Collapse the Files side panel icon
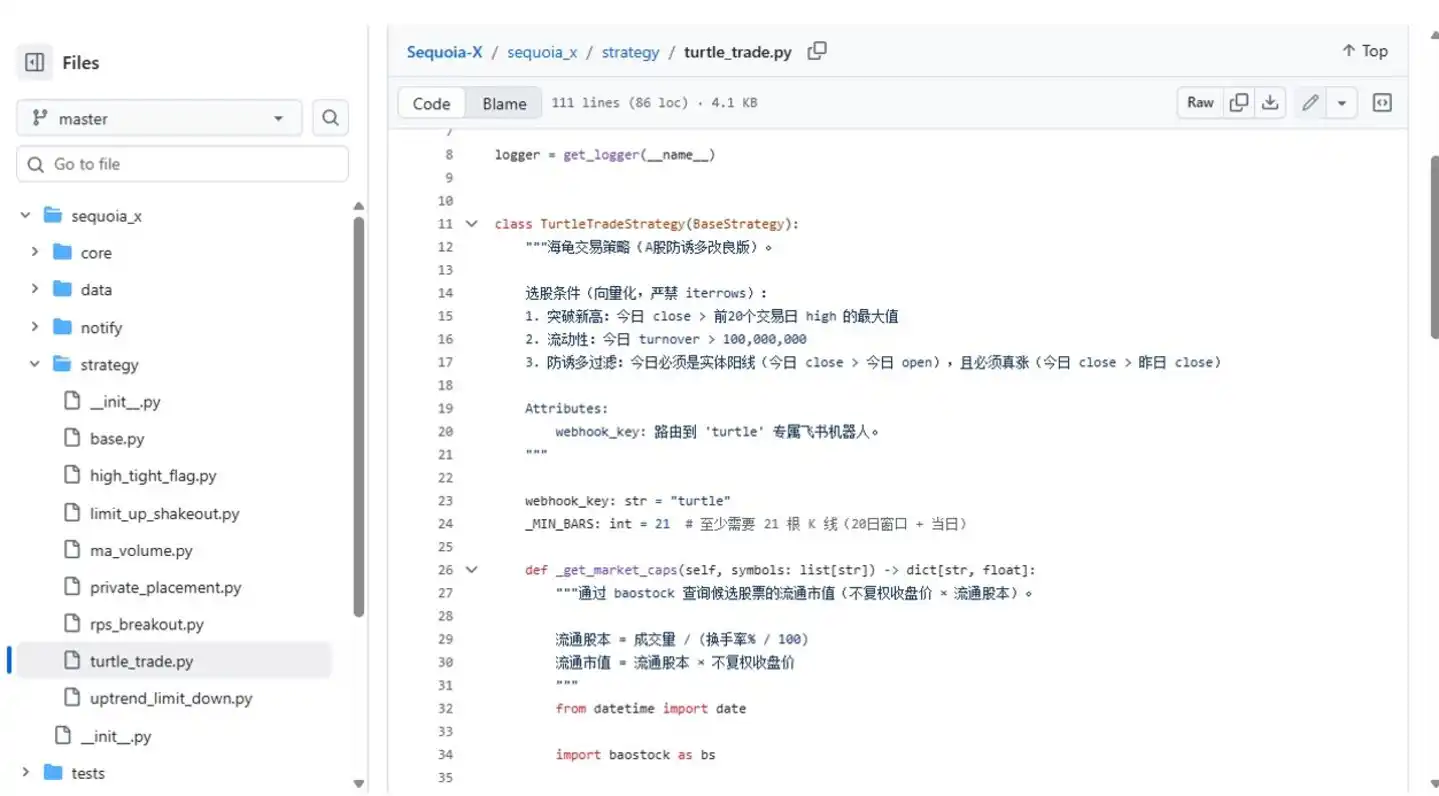The height and width of the screenshot is (796, 1439). pyautogui.click(x=34, y=63)
